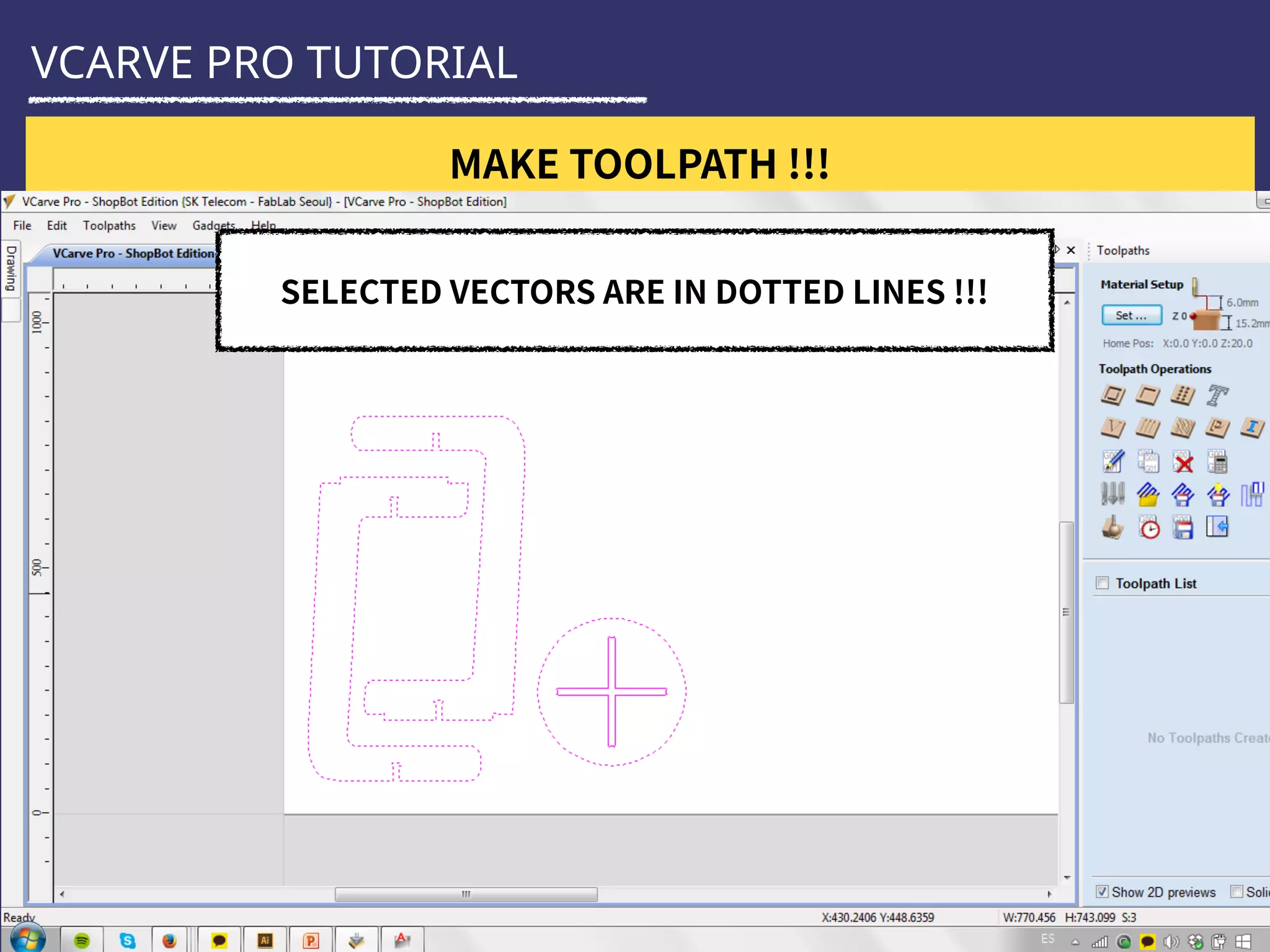Open the Quick Engrave text toolpath
The width and height of the screenshot is (1270, 952).
click(1217, 395)
